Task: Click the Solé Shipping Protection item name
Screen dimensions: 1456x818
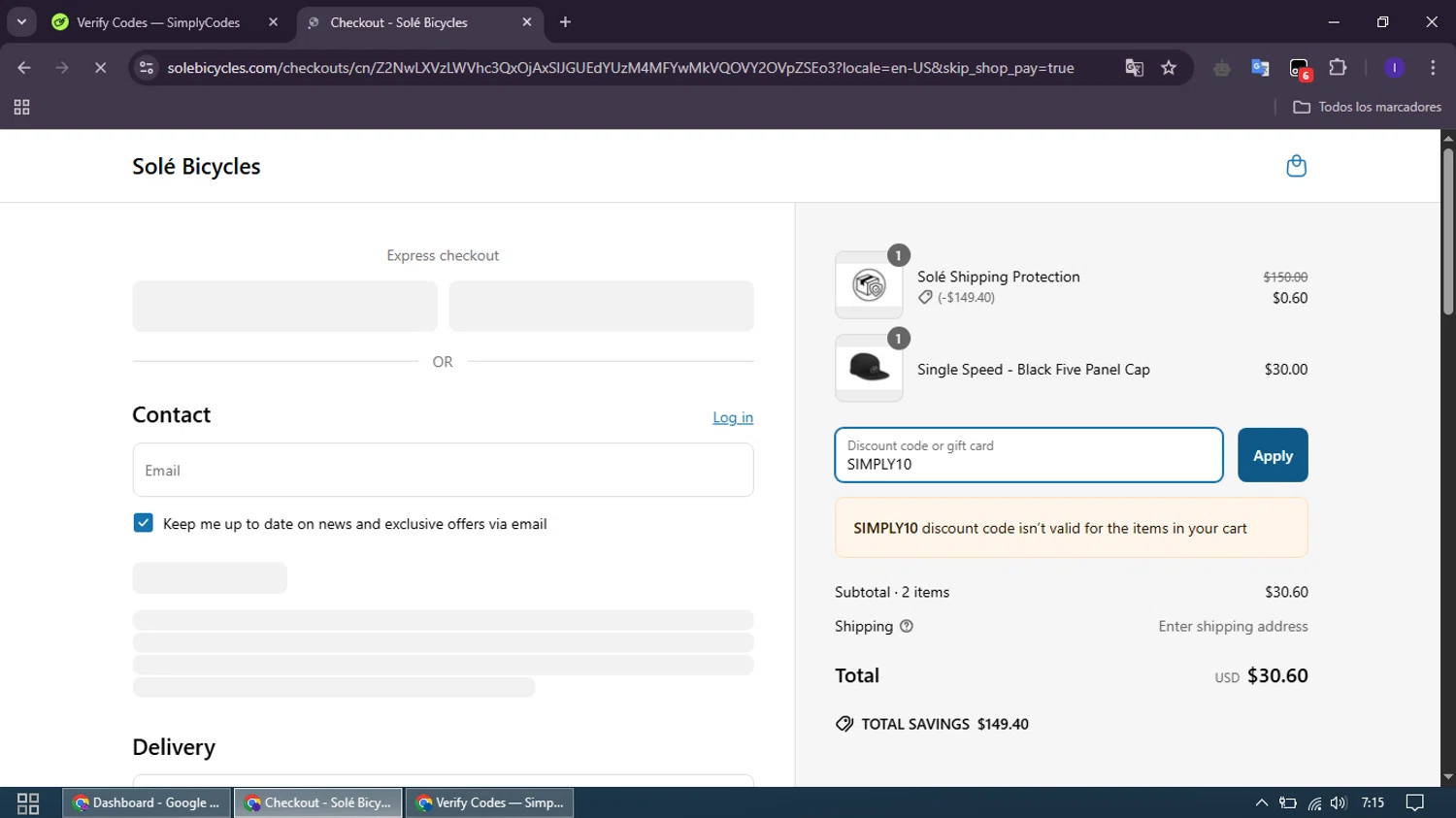Action: (998, 277)
